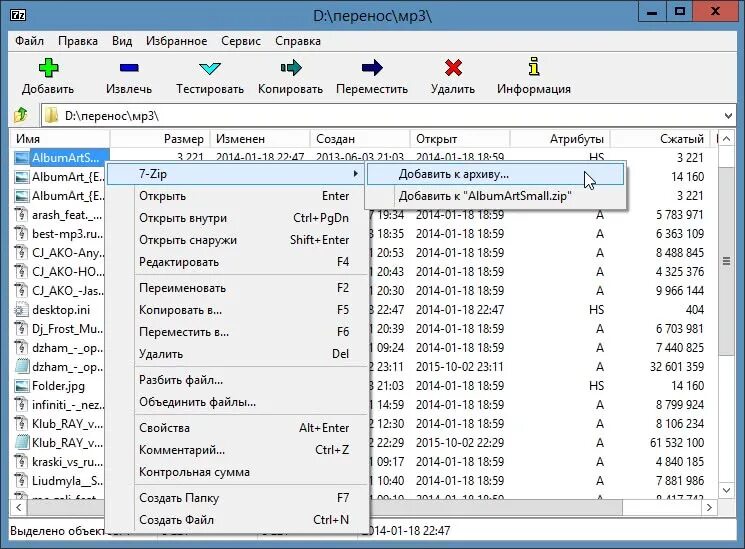
Task: Click the yellow Информация icon
Action: coord(534,67)
